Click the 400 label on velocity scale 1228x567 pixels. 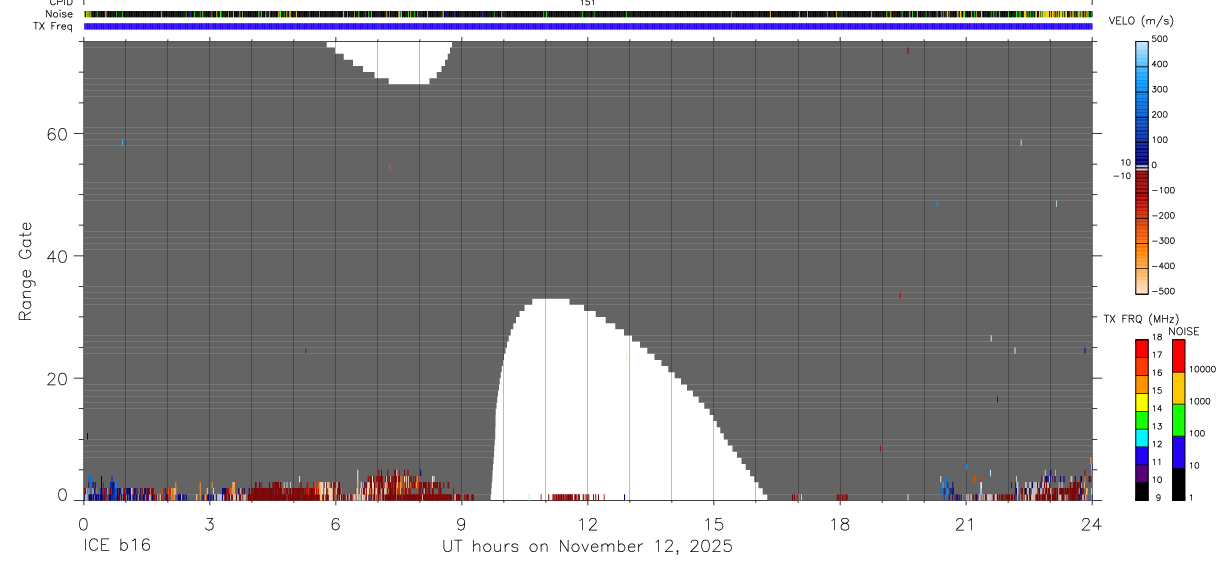click(x=1159, y=64)
